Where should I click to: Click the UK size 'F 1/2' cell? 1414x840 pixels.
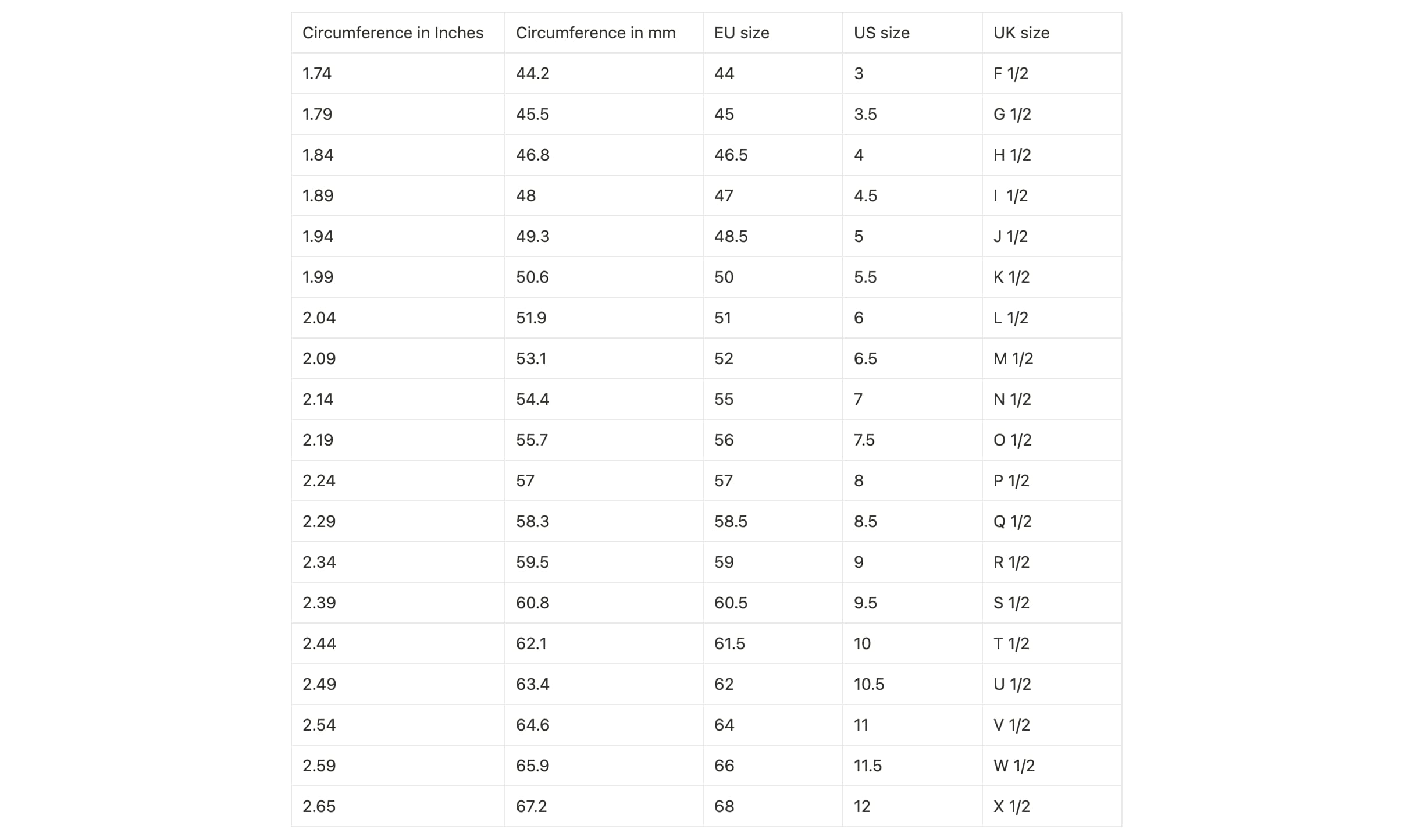point(1010,74)
